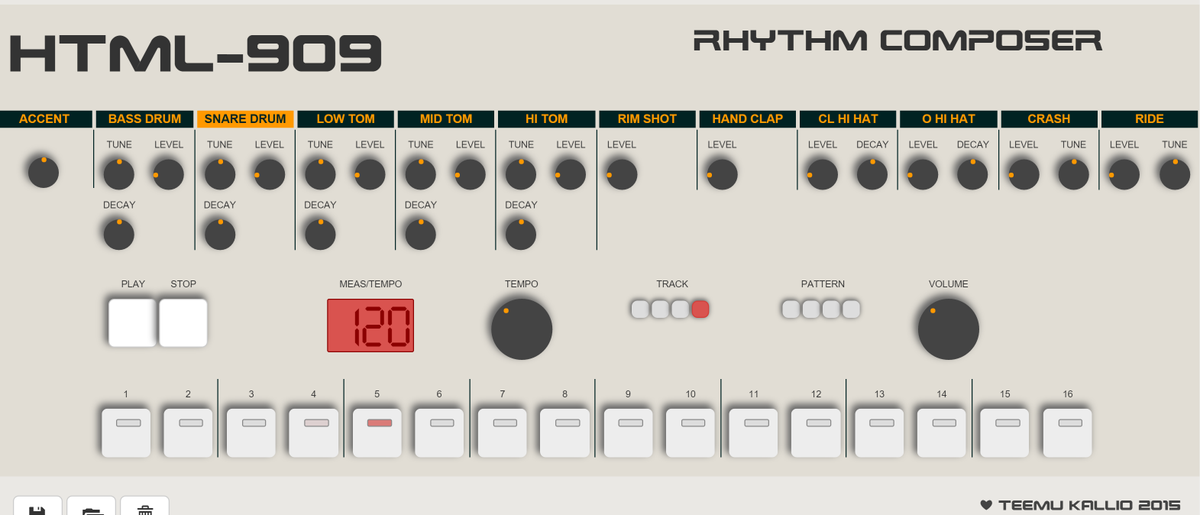This screenshot has width=1200, height=515.
Task: Select the O HI HAT instrument tab
Action: pyautogui.click(x=948, y=118)
